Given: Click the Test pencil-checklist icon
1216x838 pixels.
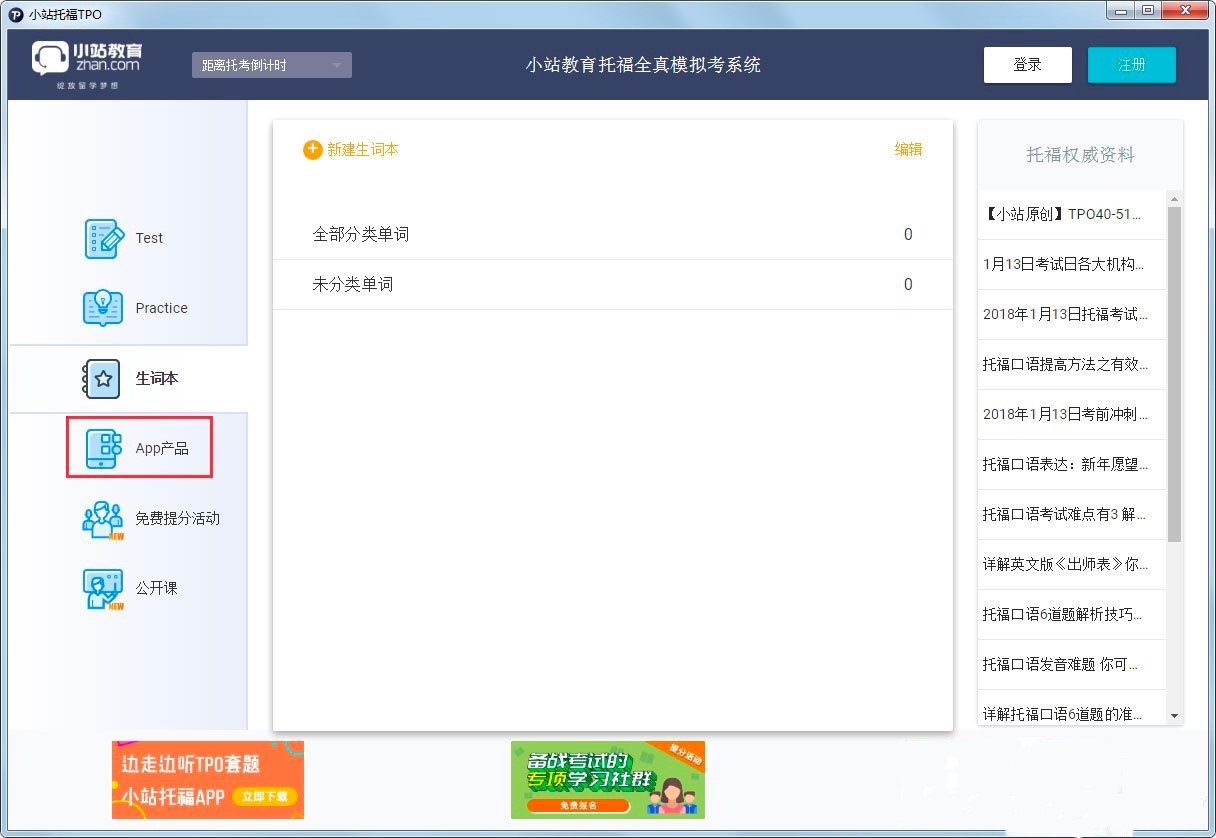Looking at the screenshot, I should click(x=103, y=239).
